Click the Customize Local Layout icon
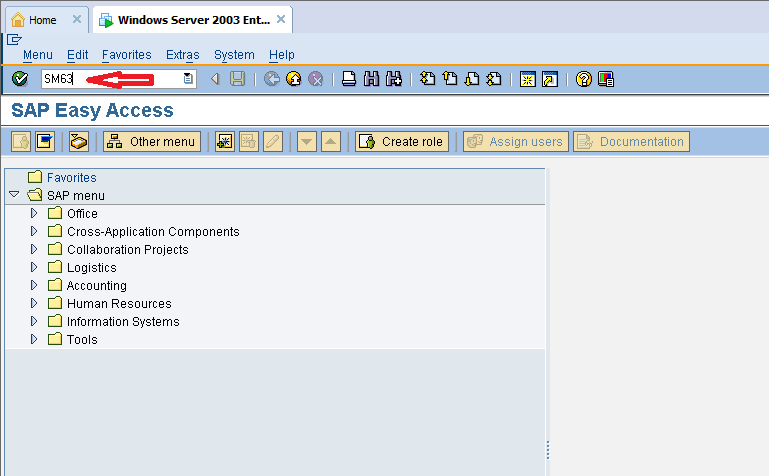769x476 pixels. [x=606, y=79]
